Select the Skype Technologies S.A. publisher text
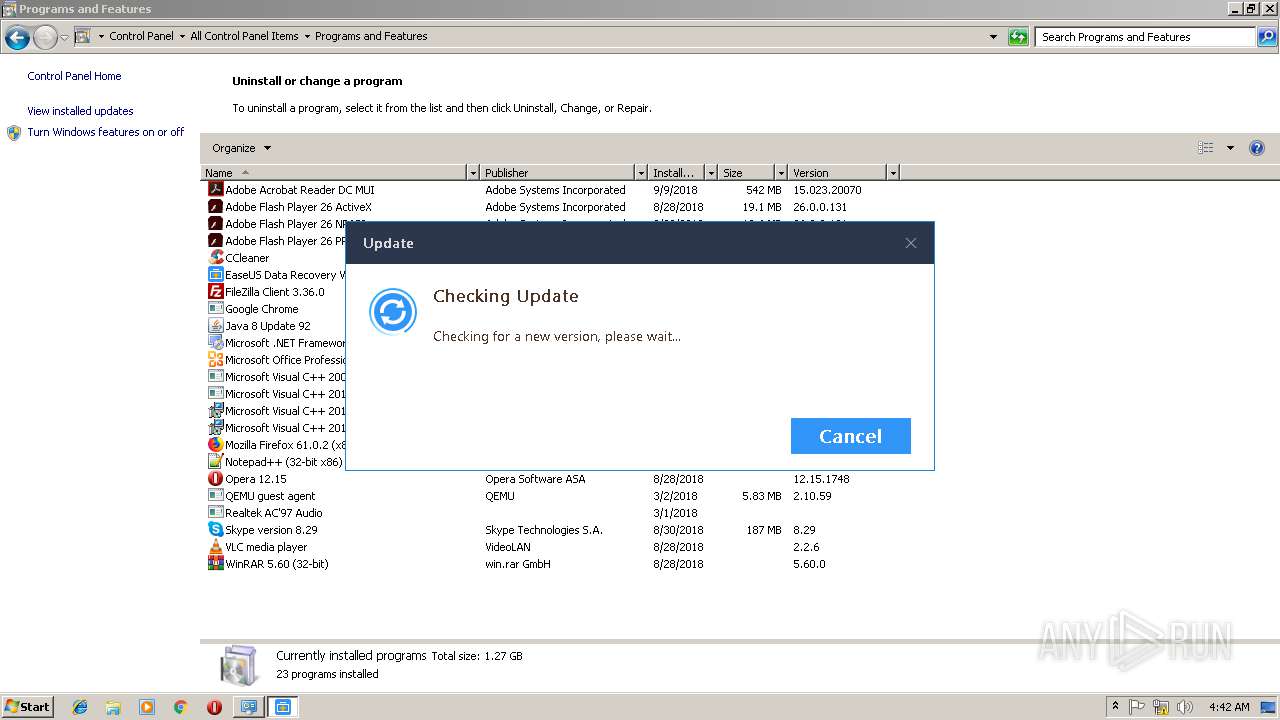The height and width of the screenshot is (720, 1280). 544,530
